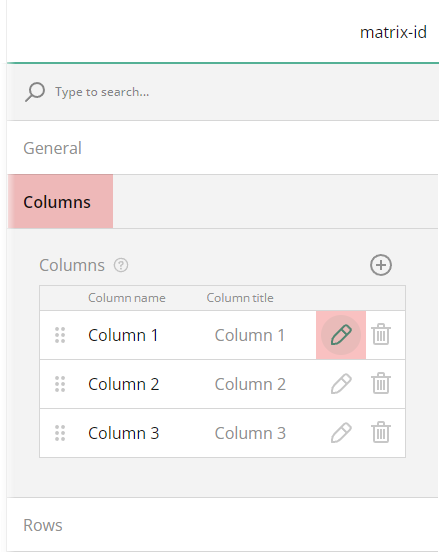Open the Columns help question mark icon
The height and width of the screenshot is (552, 439).
(121, 265)
